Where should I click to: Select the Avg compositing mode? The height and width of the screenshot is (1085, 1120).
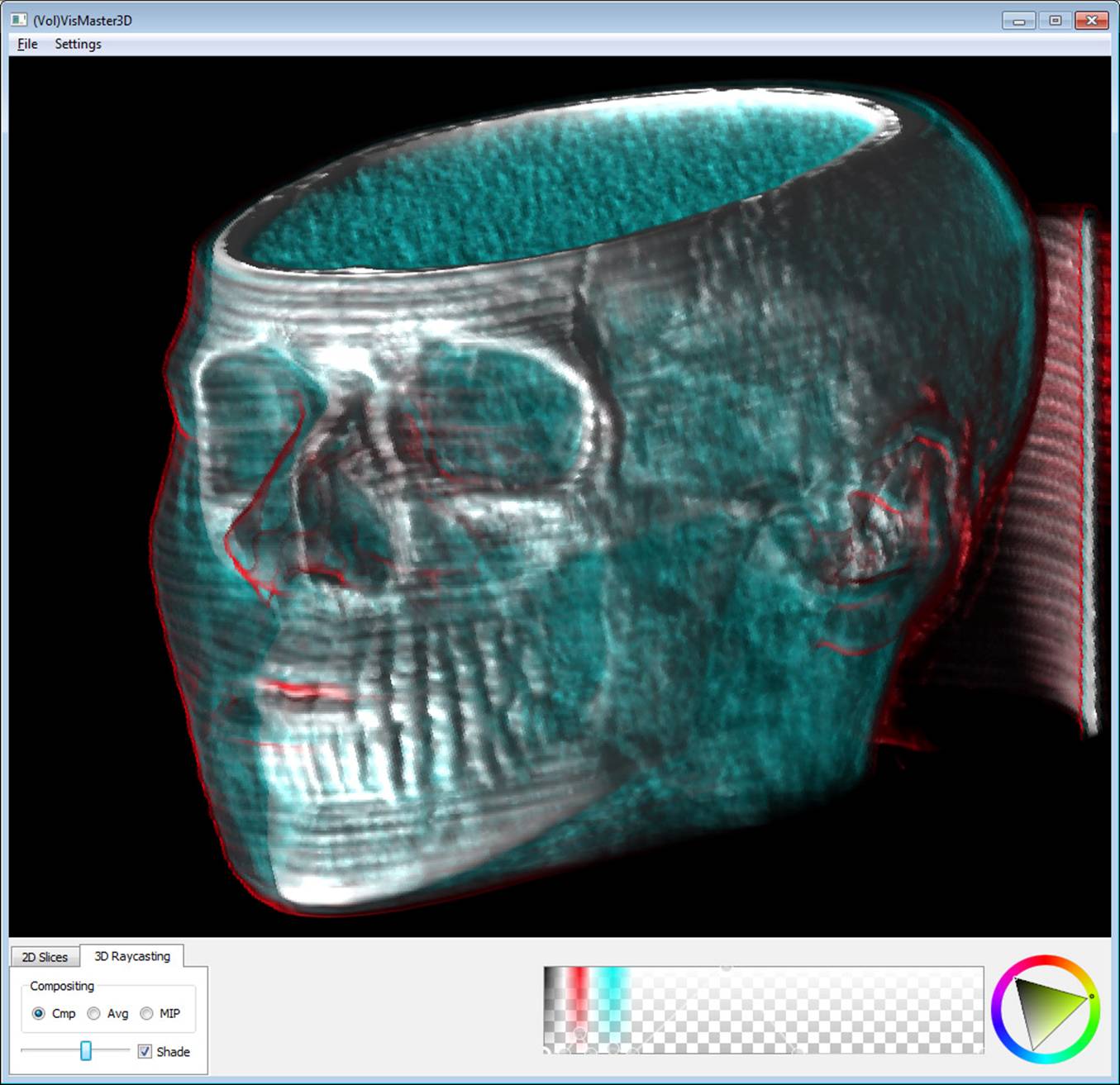tap(93, 1013)
